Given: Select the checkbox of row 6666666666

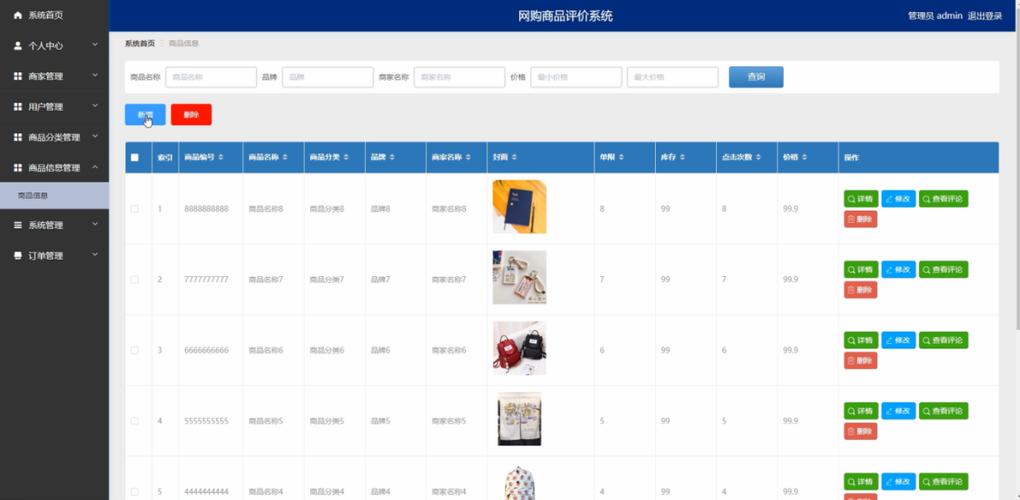Looking at the screenshot, I should [135, 350].
